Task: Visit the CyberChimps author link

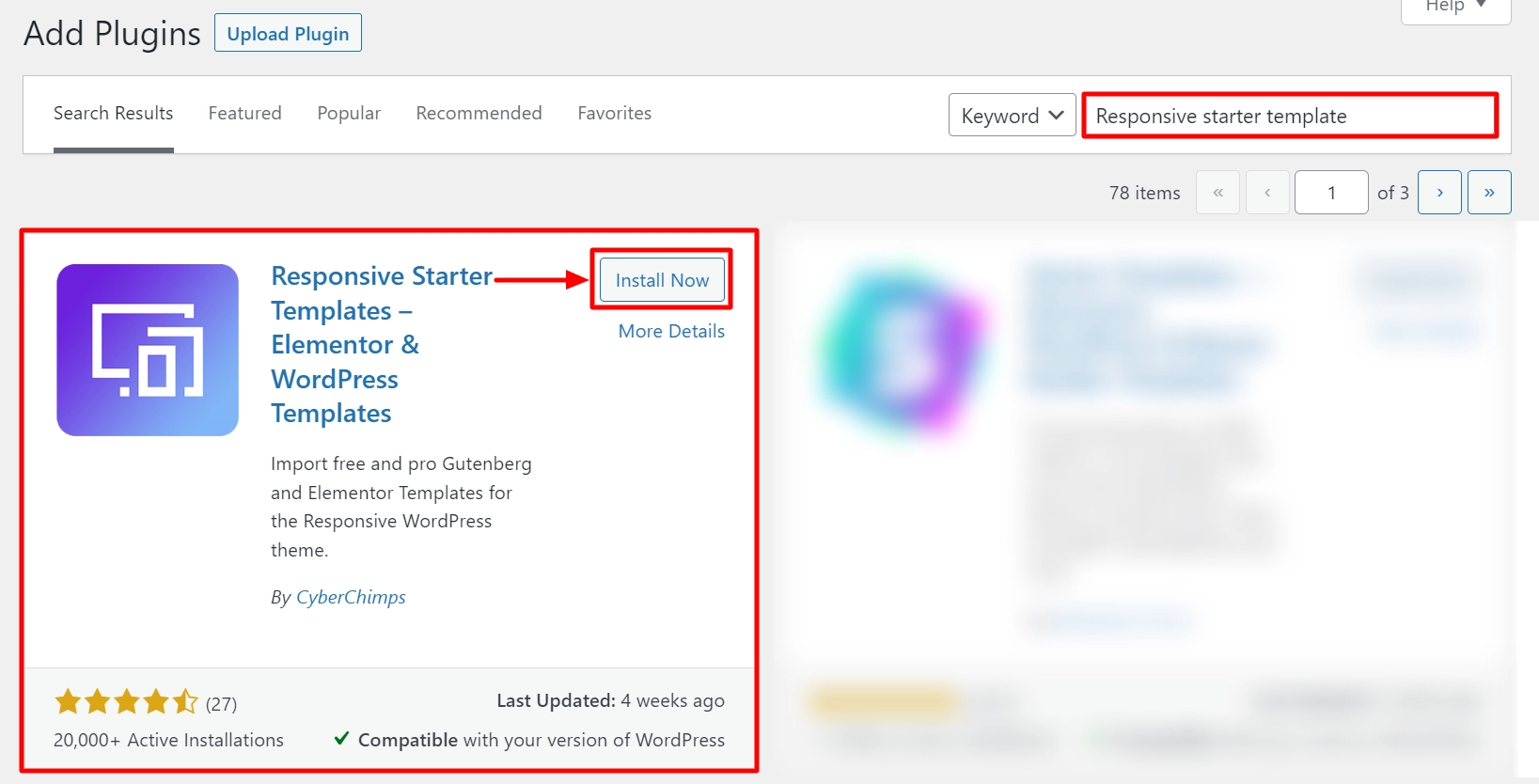Action: click(350, 597)
